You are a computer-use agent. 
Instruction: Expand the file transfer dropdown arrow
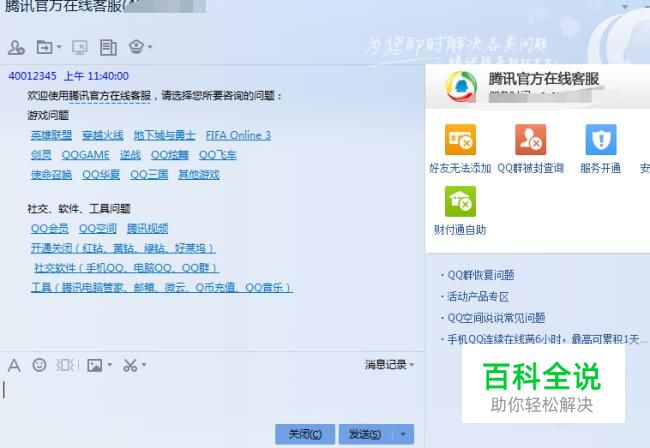point(59,47)
